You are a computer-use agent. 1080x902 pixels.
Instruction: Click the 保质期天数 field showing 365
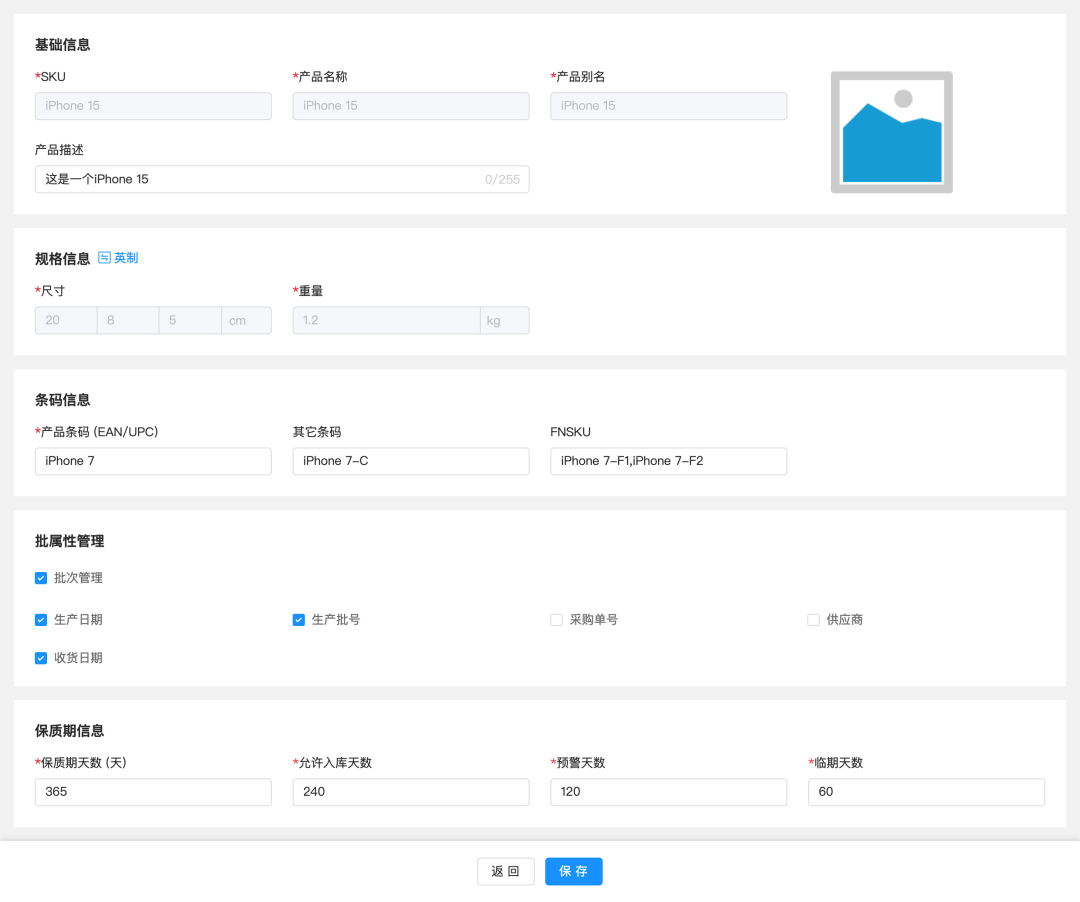pos(153,792)
